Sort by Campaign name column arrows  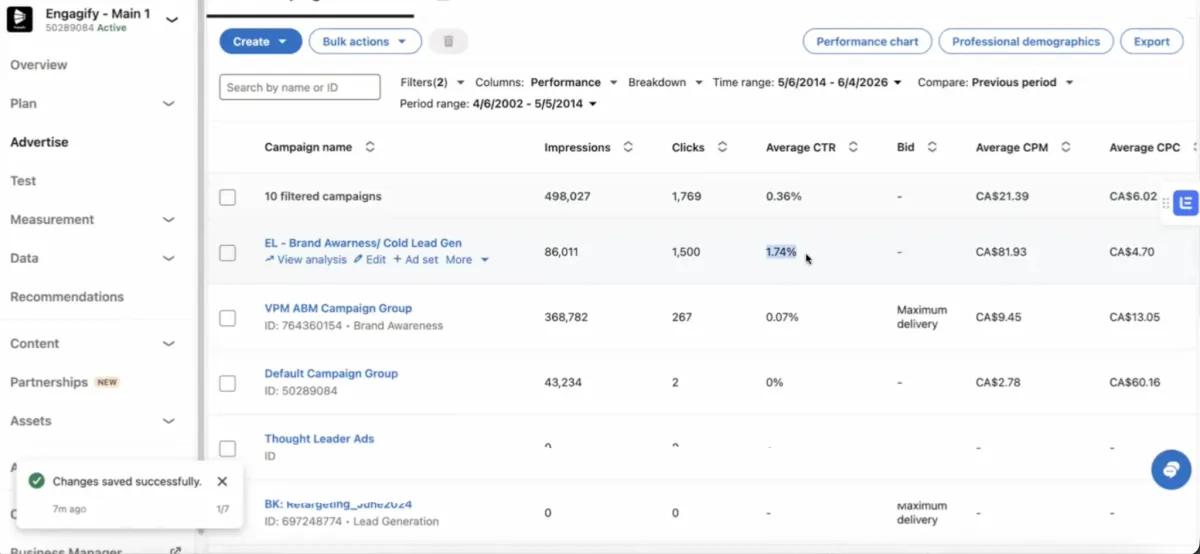tap(370, 147)
